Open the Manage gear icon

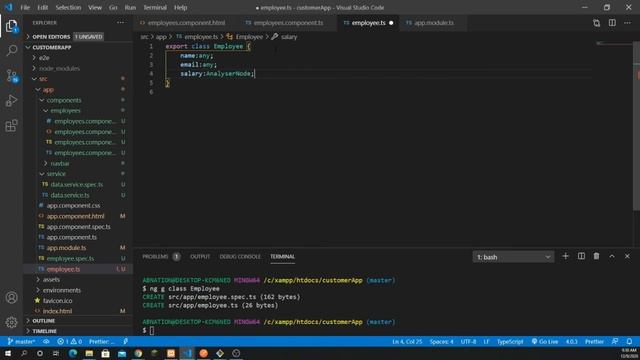pos(11,322)
